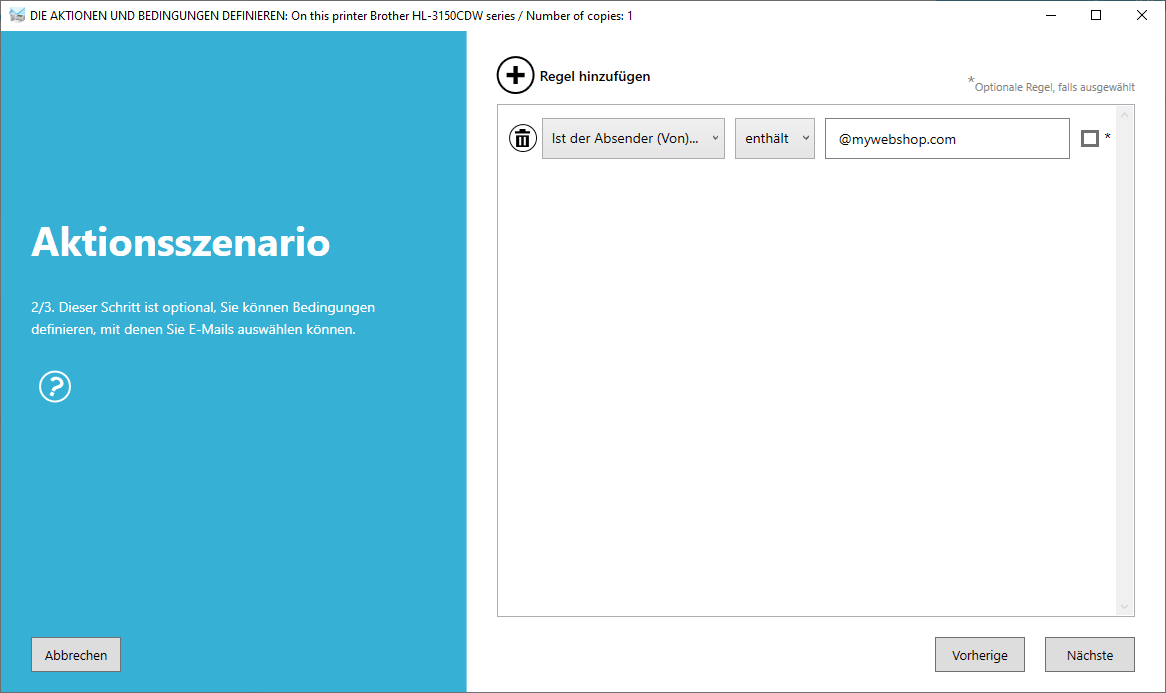Image resolution: width=1166 pixels, height=693 pixels.
Task: Click the plus icon to add a rule
Action: 515,75
